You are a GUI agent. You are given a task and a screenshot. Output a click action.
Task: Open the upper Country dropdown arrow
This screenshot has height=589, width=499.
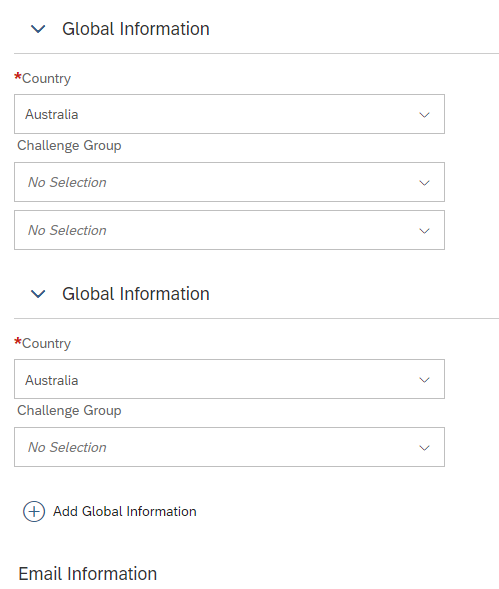tap(424, 115)
